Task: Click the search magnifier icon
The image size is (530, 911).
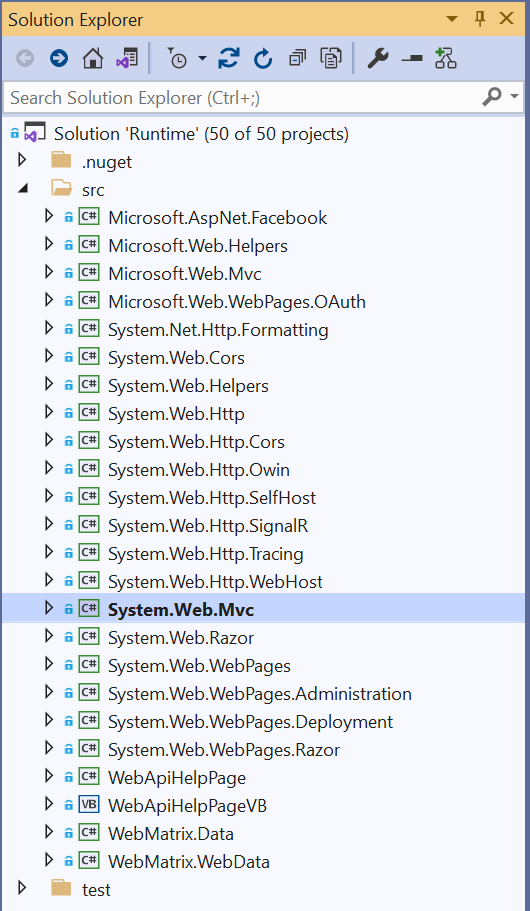Action: [492, 96]
